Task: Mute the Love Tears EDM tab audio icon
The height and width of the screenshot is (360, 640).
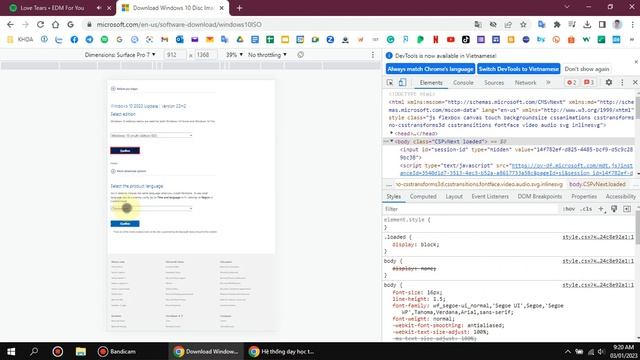Action: tap(99, 8)
